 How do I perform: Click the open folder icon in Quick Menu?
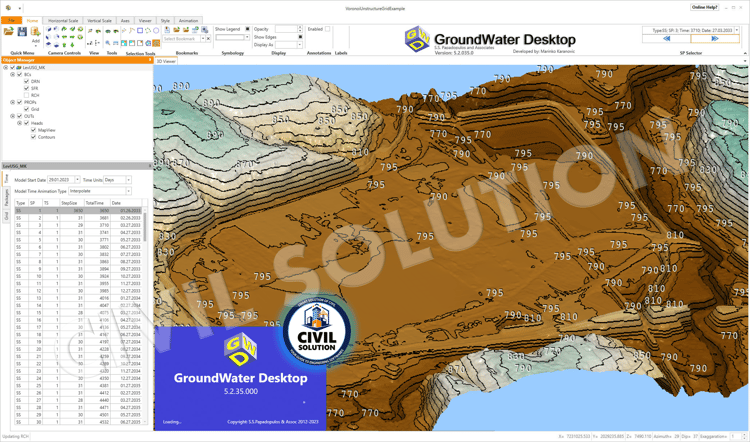pyautogui.click(x=9, y=32)
